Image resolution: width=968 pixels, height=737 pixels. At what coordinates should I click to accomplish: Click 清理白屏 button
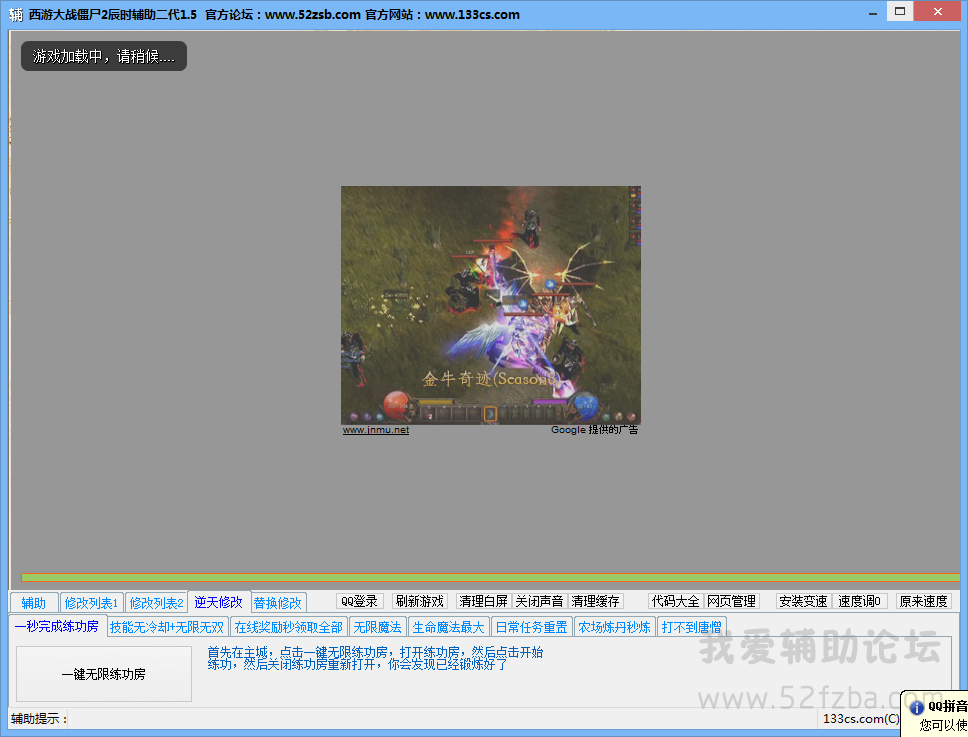tap(483, 602)
